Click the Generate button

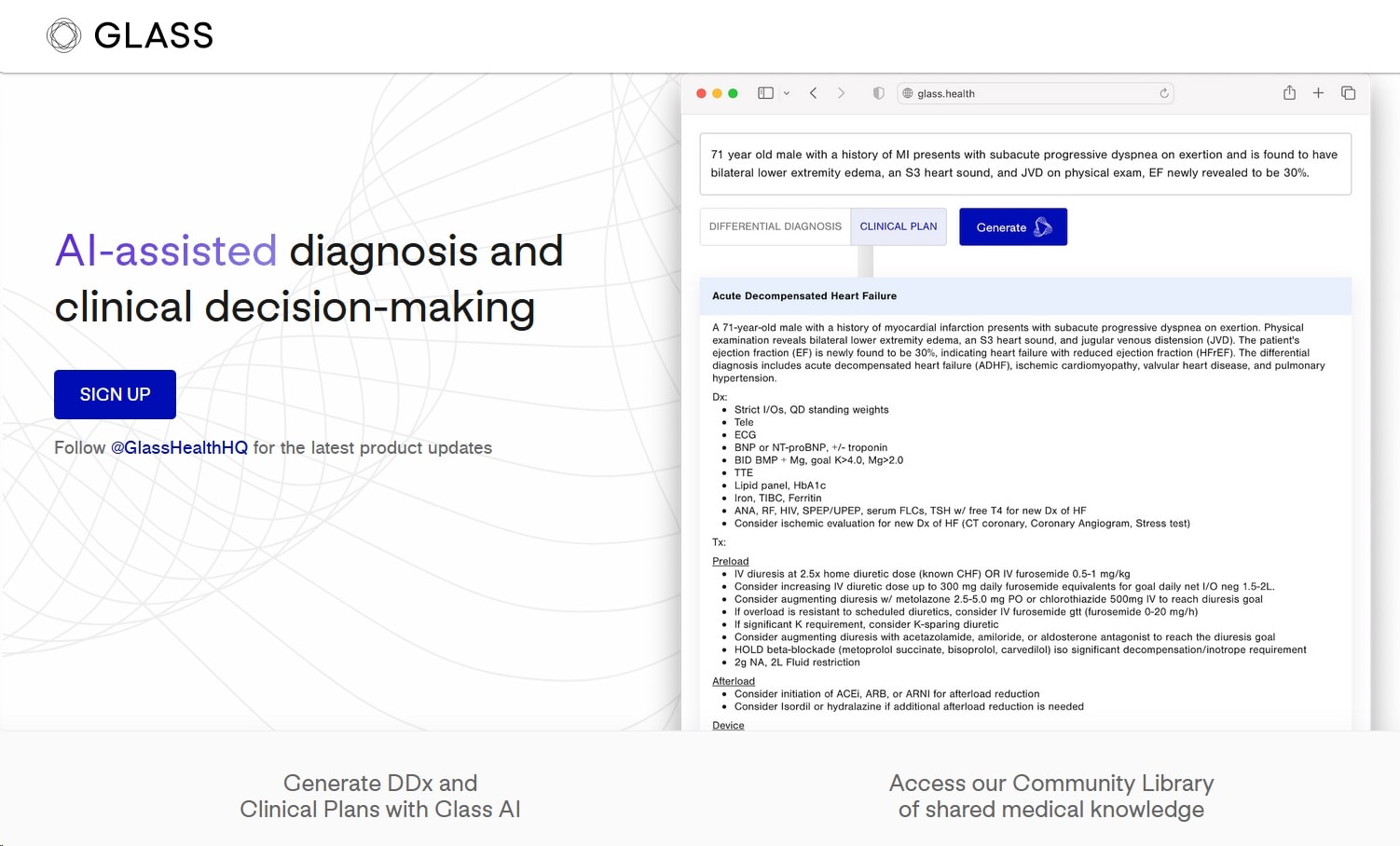[1013, 227]
